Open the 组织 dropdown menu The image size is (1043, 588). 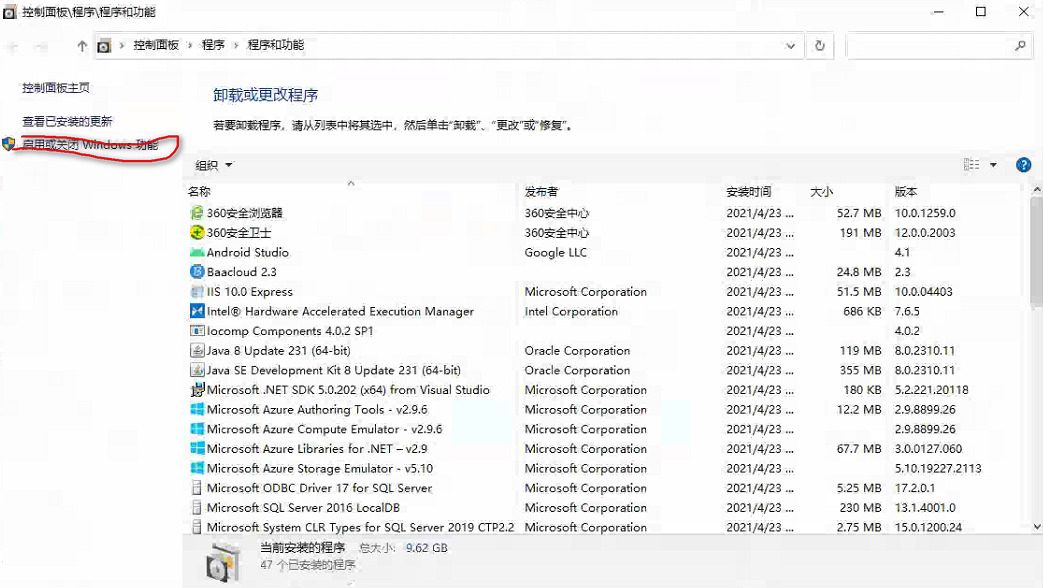pos(214,165)
